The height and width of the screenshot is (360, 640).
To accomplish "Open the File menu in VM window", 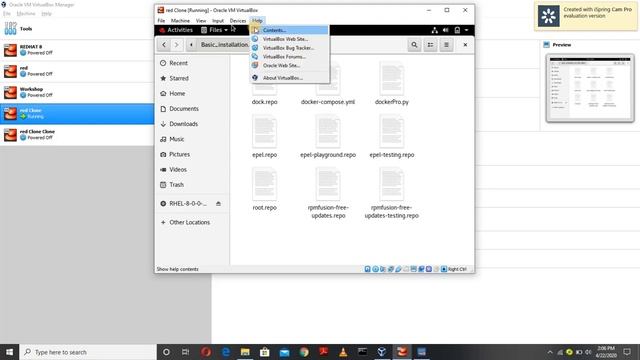I will pos(161,20).
